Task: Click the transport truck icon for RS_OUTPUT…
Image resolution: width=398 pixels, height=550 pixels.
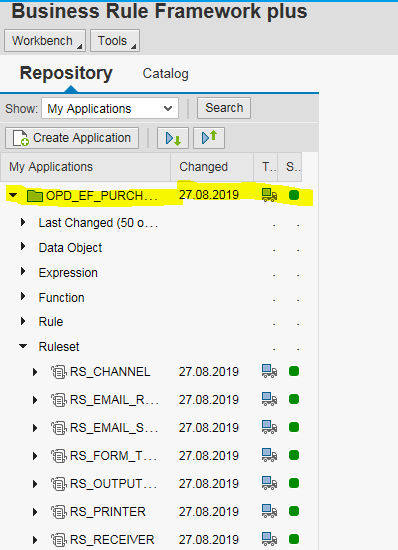Action: click(269, 483)
